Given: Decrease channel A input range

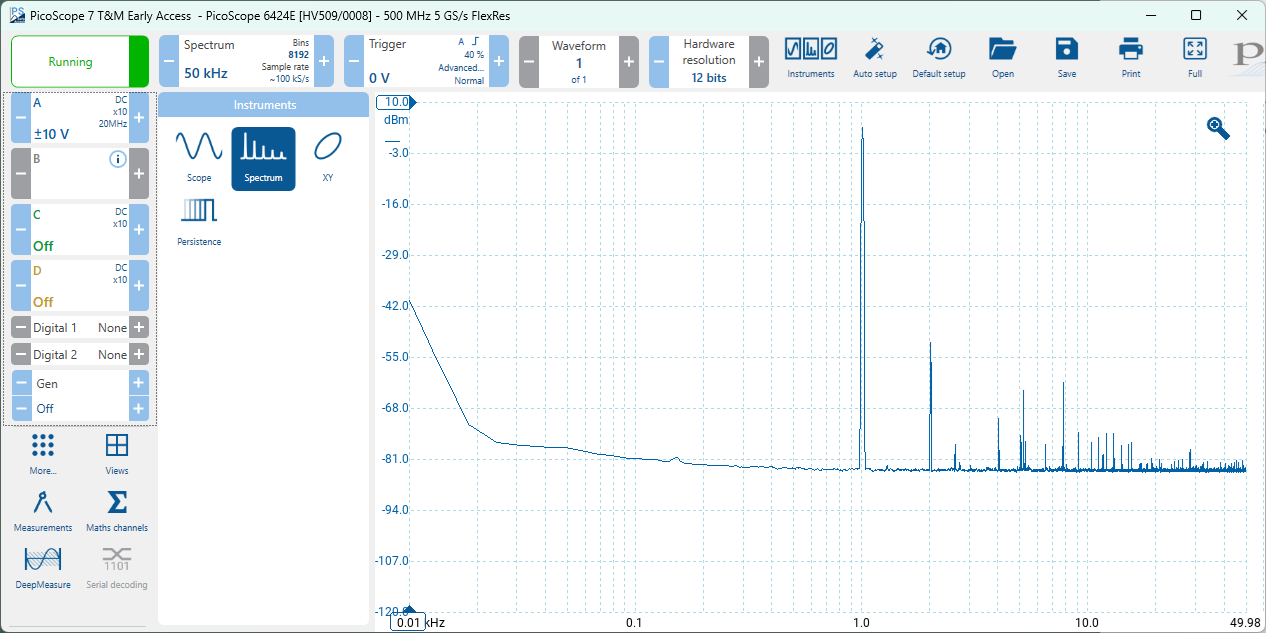Looking at the screenshot, I should pyautogui.click(x=21, y=118).
